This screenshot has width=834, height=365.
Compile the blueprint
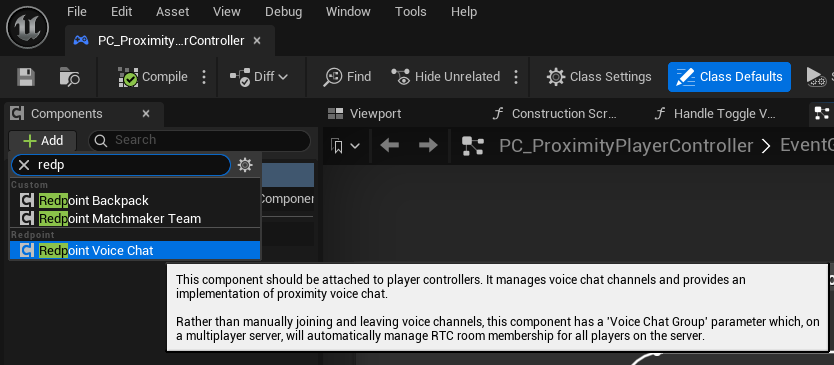coord(153,77)
